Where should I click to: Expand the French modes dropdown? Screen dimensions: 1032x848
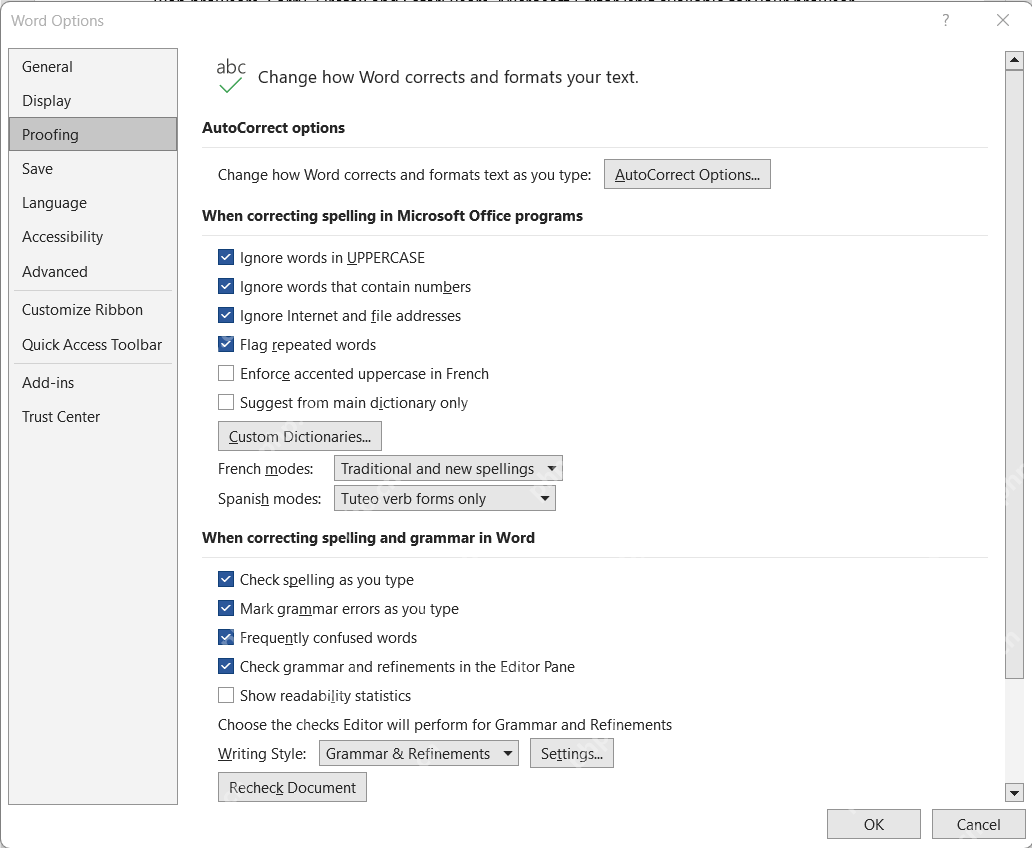[448, 469]
